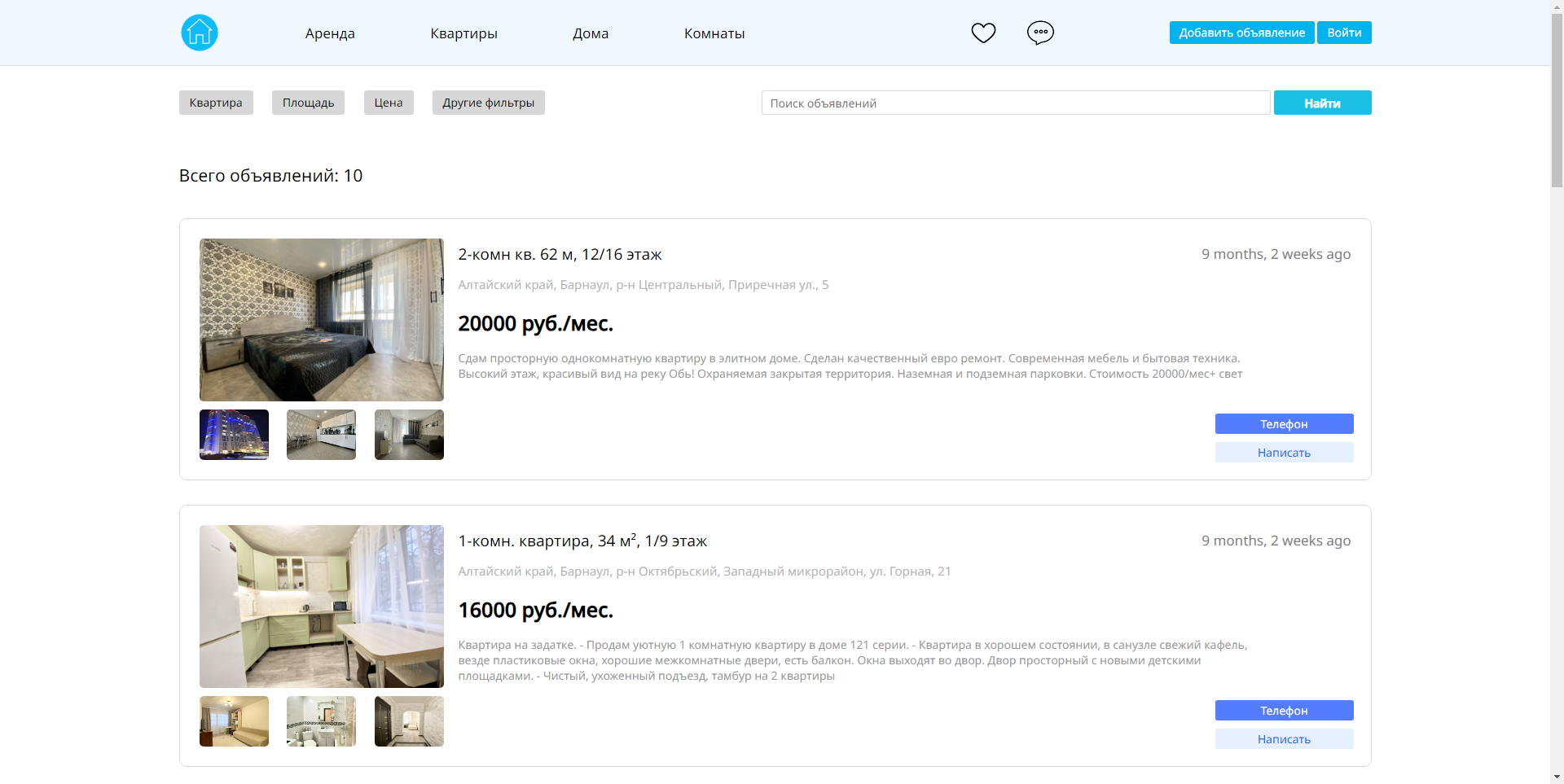
Task: Go to the Квартиры menu item
Action: point(463,33)
